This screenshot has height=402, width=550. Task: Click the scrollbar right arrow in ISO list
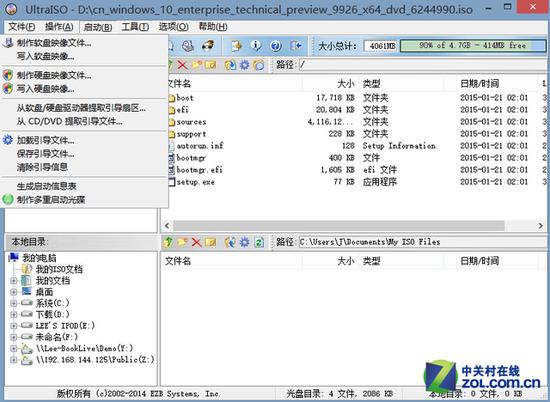541,226
